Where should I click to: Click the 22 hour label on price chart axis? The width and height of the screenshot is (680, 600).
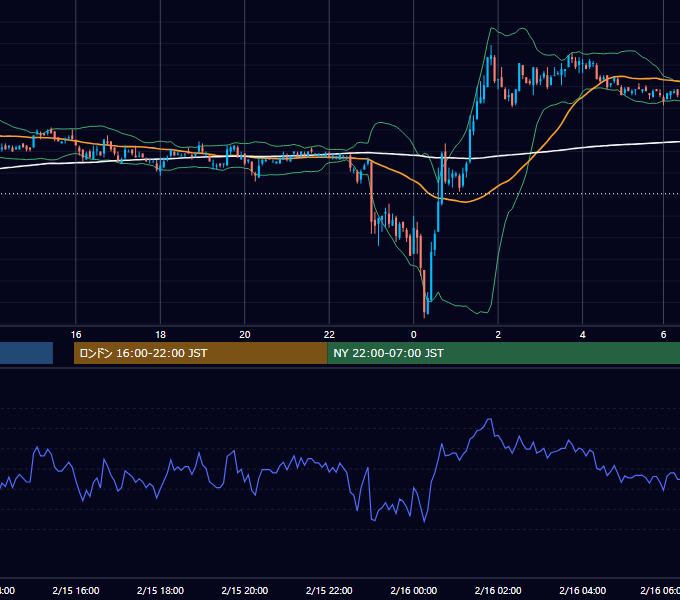(x=329, y=335)
